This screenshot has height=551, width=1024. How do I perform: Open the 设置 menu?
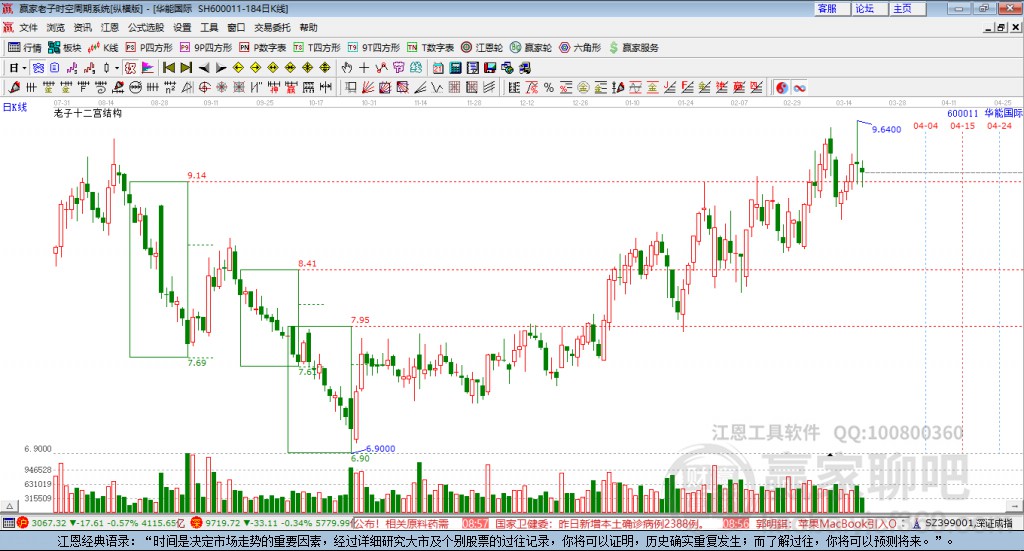pyautogui.click(x=182, y=27)
